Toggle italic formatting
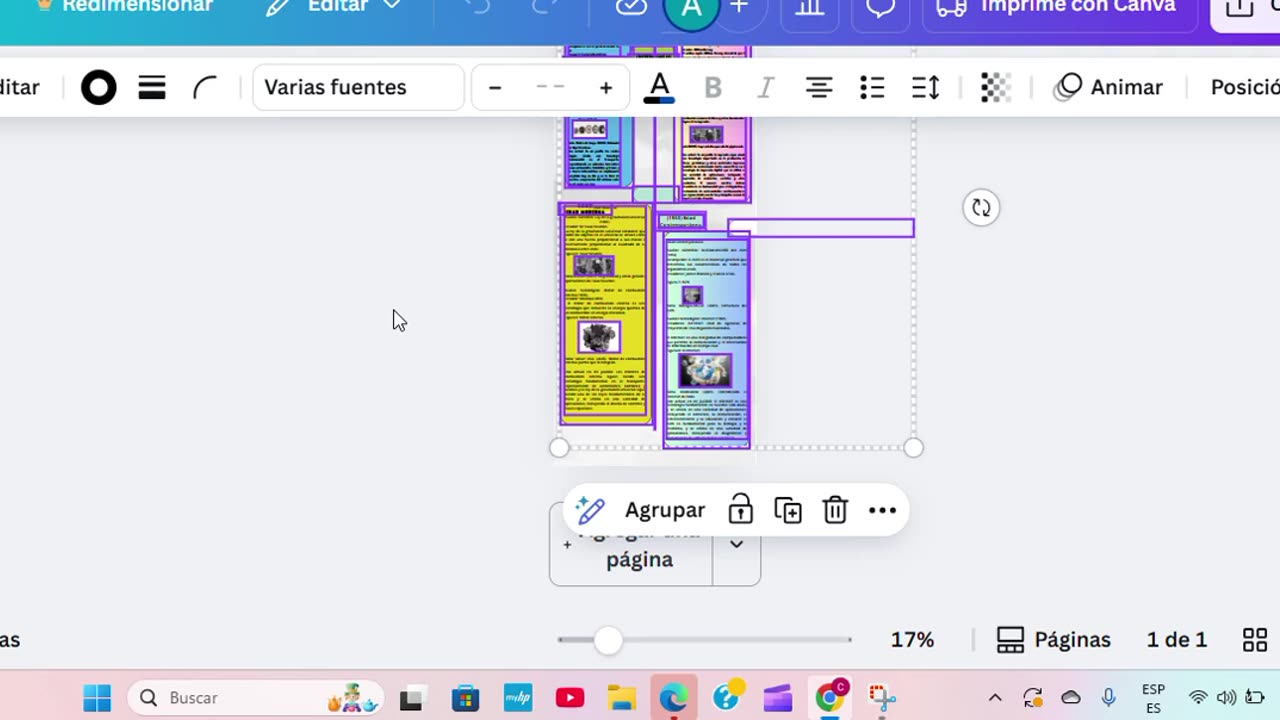The height and width of the screenshot is (720, 1280). tap(766, 88)
